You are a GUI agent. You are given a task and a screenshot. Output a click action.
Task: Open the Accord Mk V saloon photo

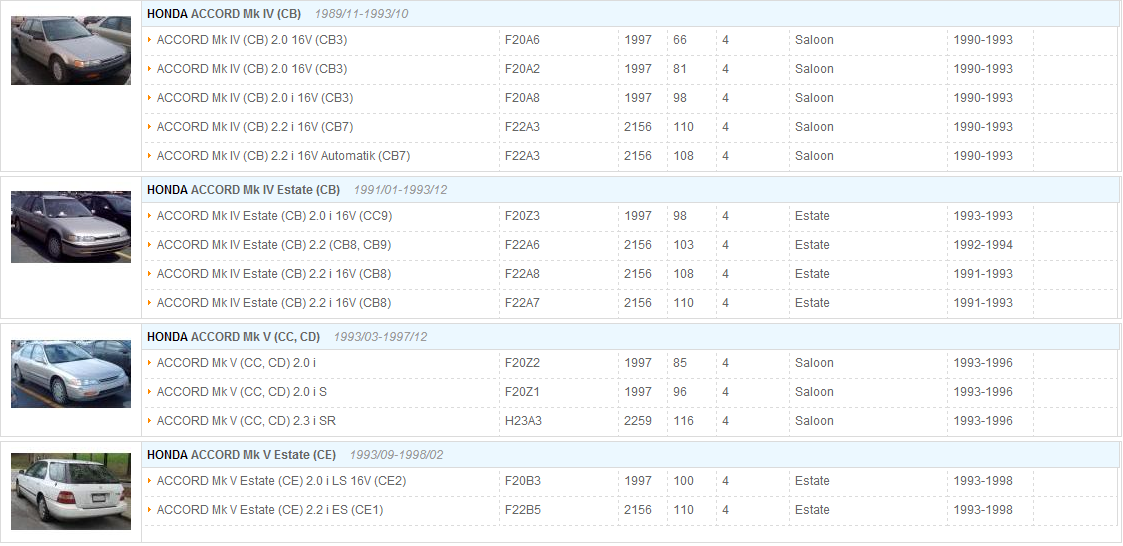coord(71,374)
